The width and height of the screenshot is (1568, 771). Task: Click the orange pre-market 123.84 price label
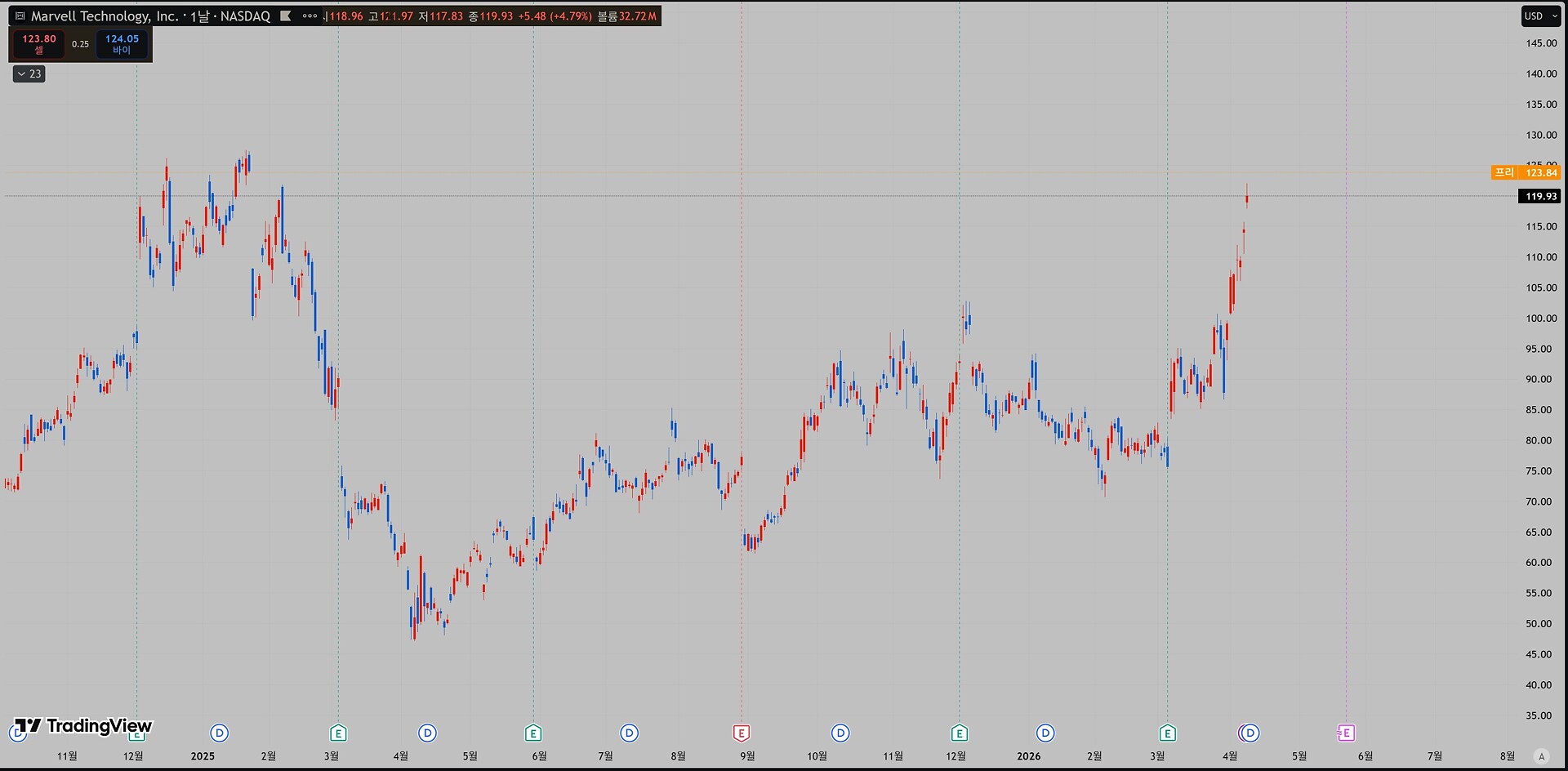(x=1540, y=173)
